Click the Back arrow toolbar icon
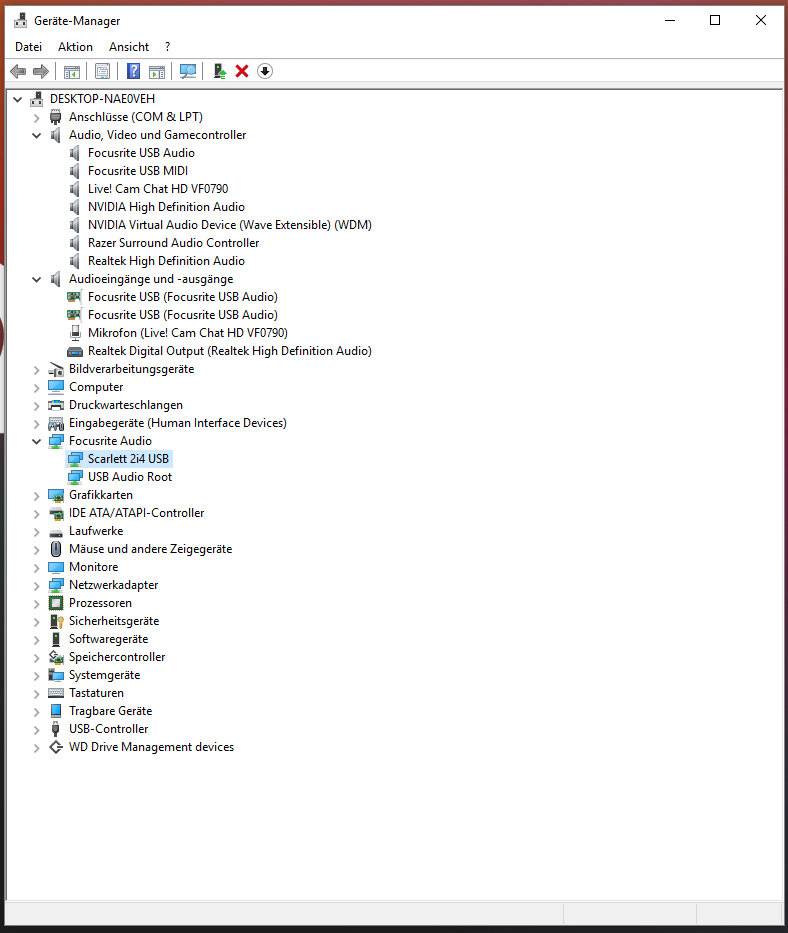Image resolution: width=788 pixels, height=933 pixels. [x=18, y=71]
